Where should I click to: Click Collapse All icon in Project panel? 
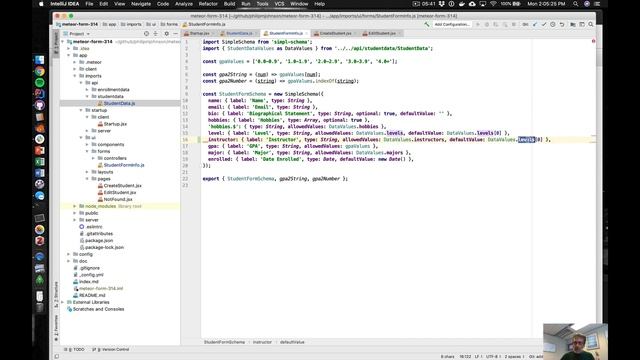click(x=156, y=33)
